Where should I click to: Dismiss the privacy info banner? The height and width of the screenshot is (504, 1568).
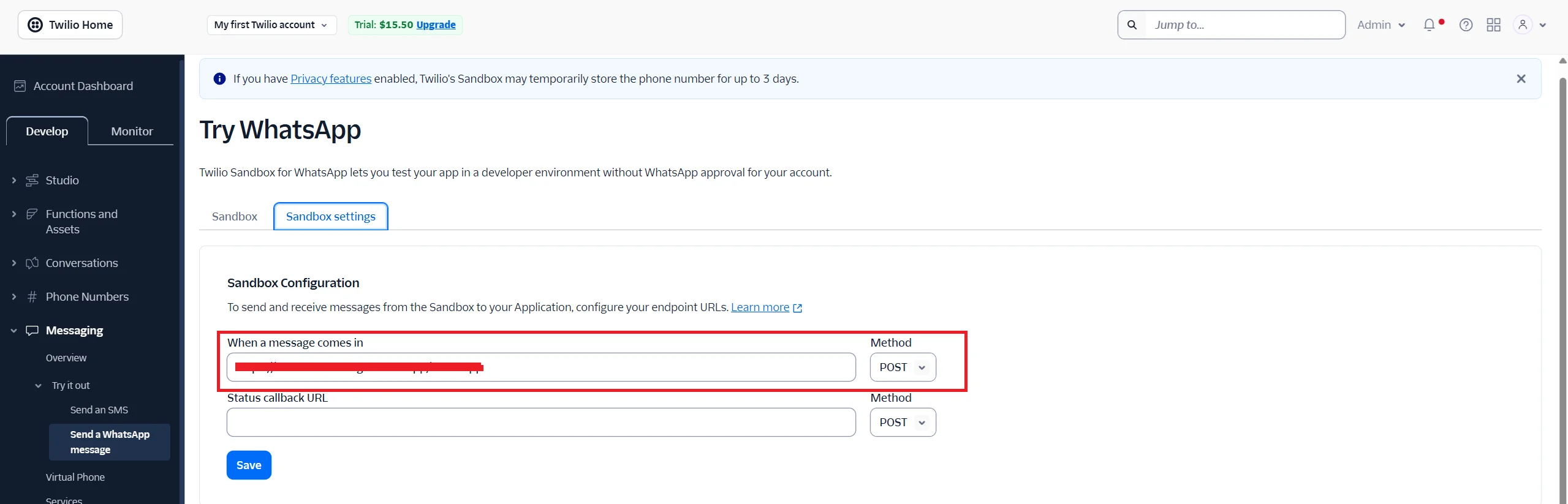(x=1521, y=79)
